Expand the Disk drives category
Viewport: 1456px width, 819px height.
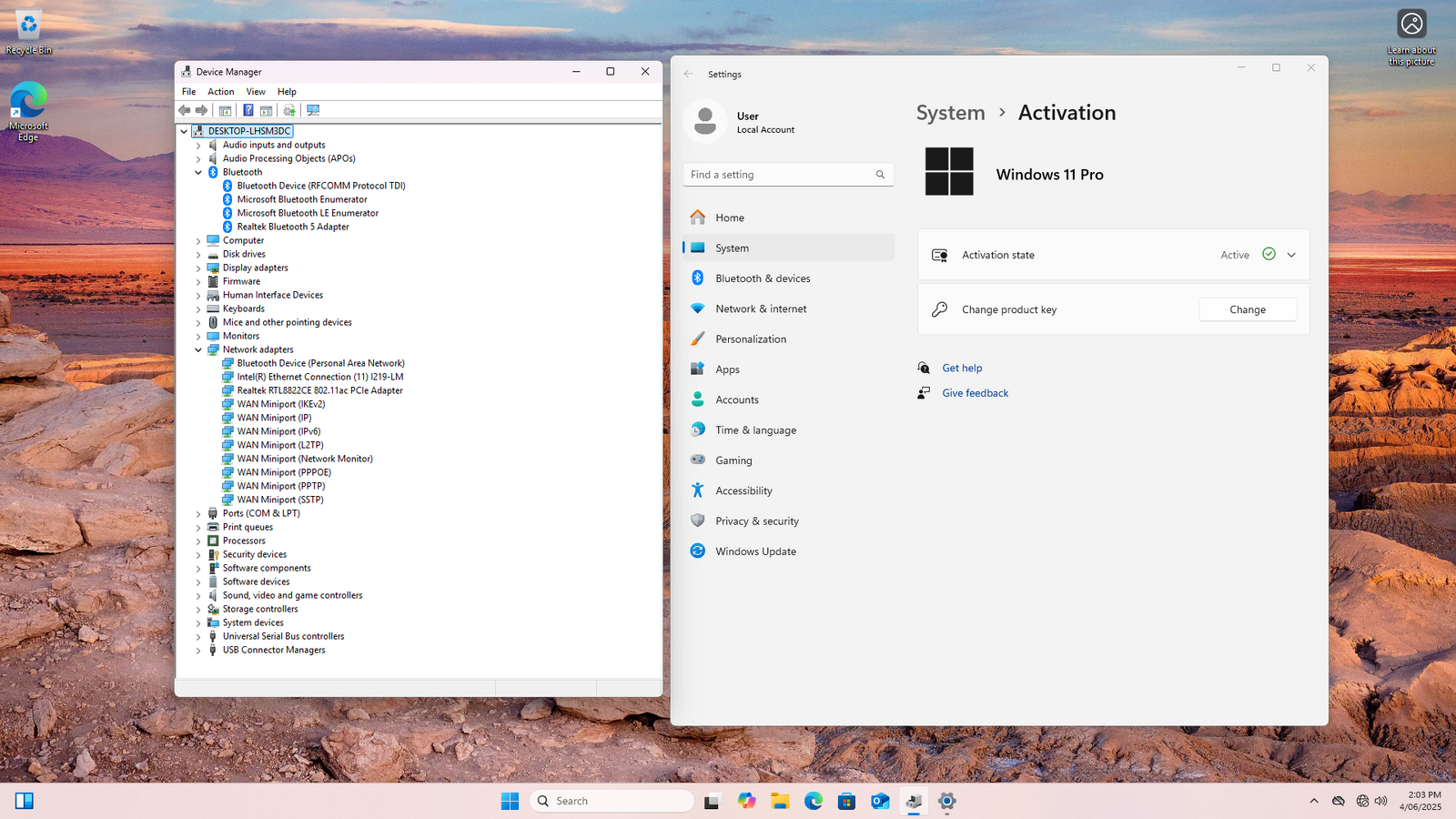point(198,254)
